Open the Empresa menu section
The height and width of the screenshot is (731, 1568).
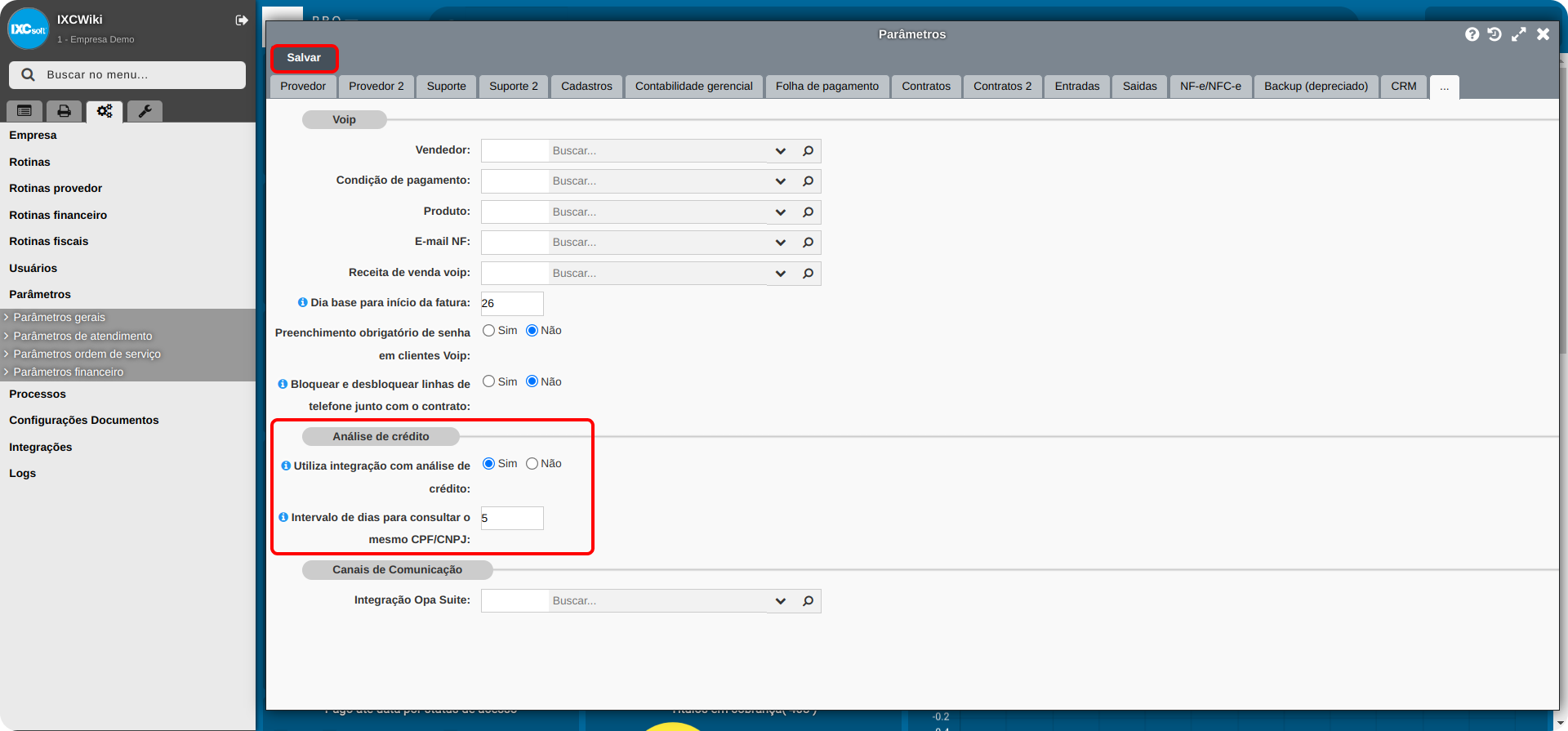click(x=33, y=136)
